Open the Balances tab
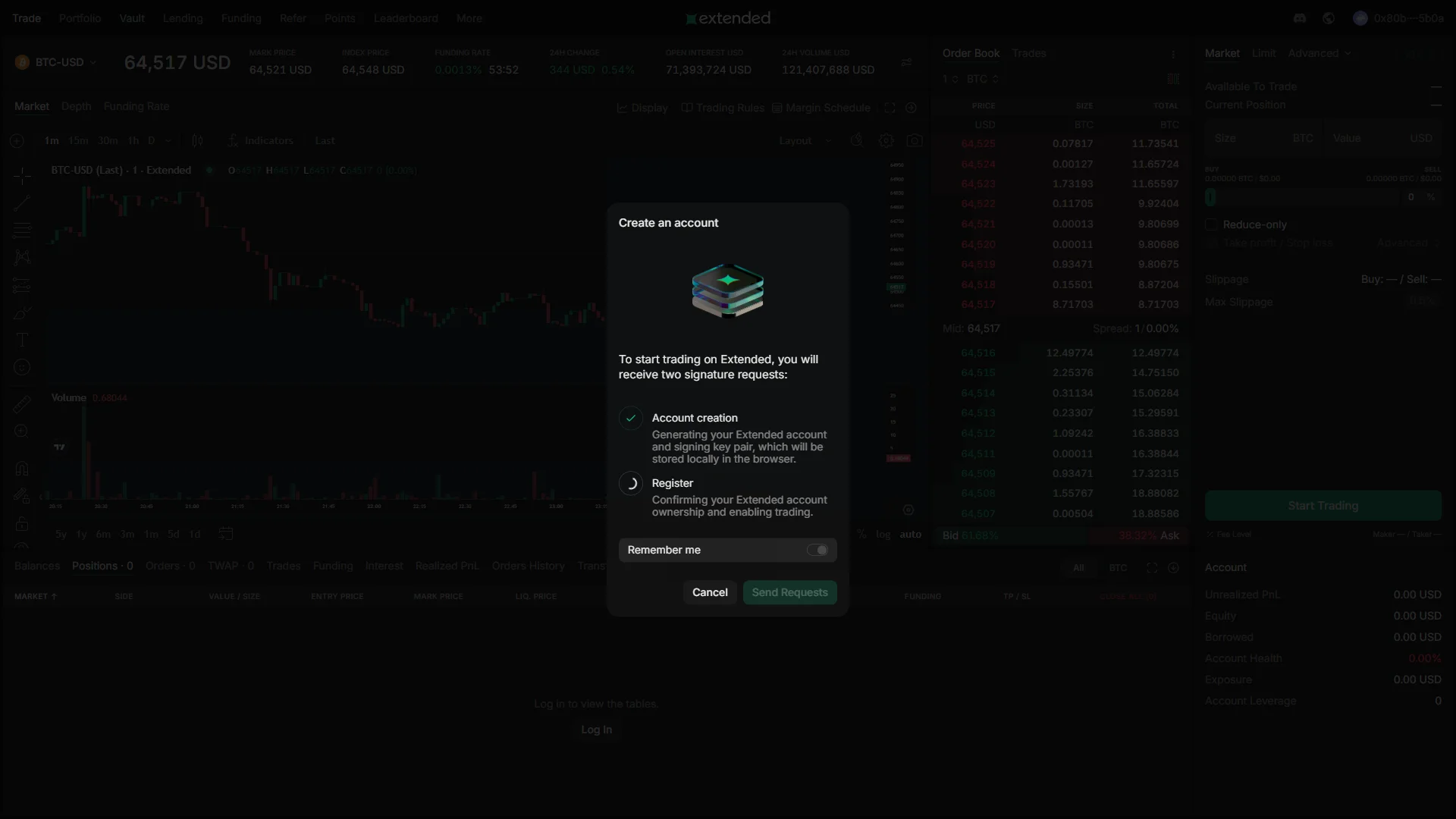Viewport: 1456px width, 819px height. 37,566
